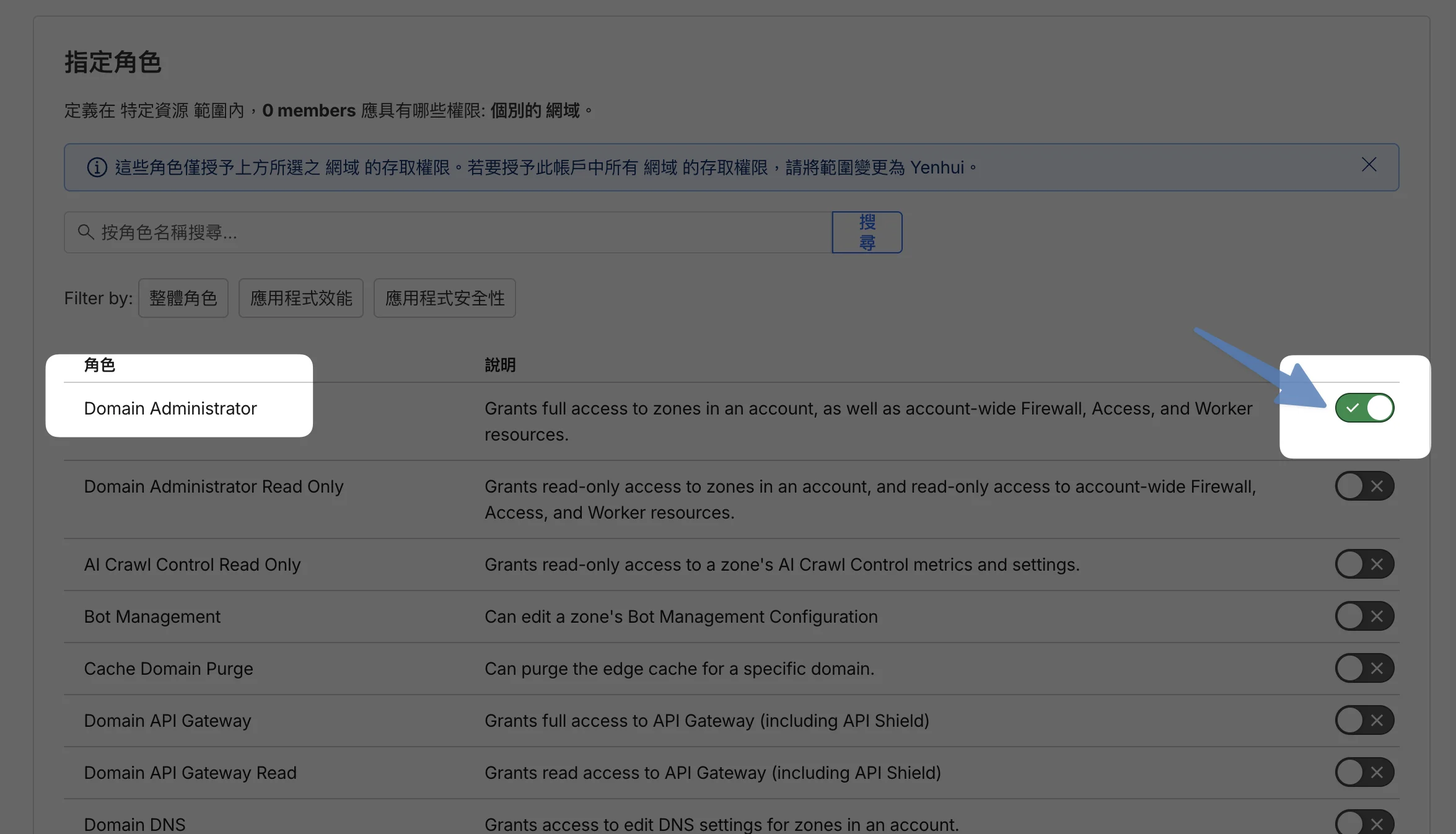Click the magnifier icon in search field
The height and width of the screenshot is (834, 1456).
[86, 232]
